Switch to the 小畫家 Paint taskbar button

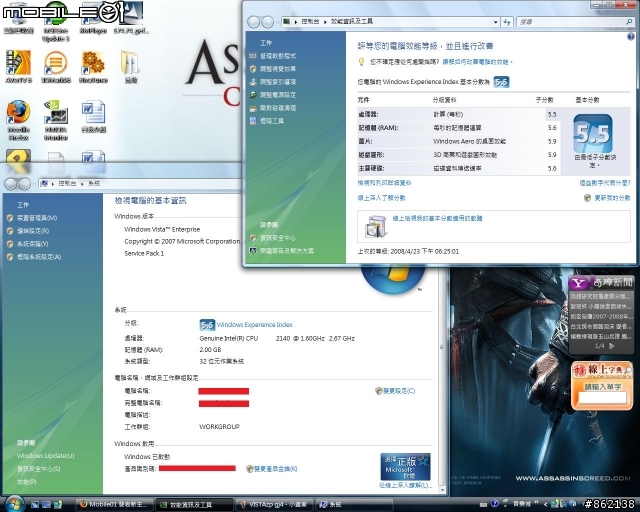[x=273, y=505]
